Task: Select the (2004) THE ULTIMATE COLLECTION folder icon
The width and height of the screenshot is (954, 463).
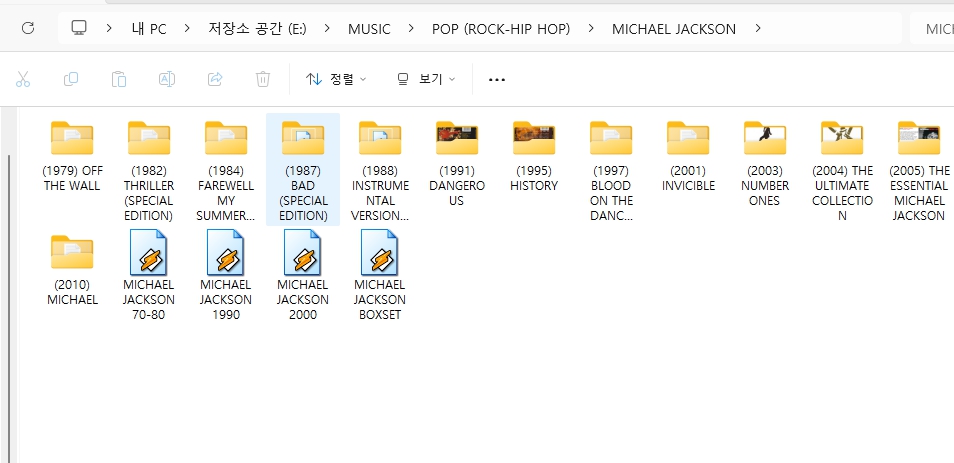Action: (842, 138)
